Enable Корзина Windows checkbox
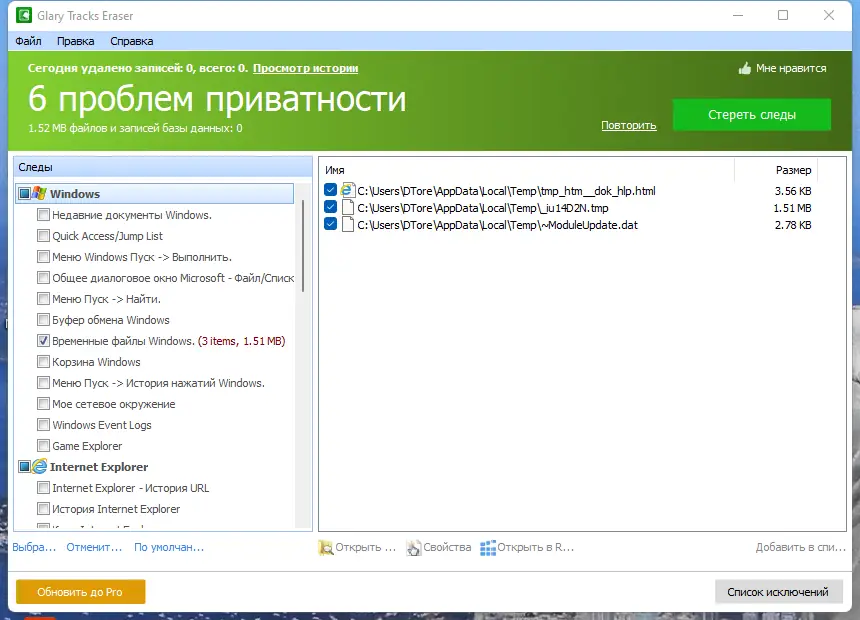Viewport: 860px width, 620px height. (x=43, y=362)
